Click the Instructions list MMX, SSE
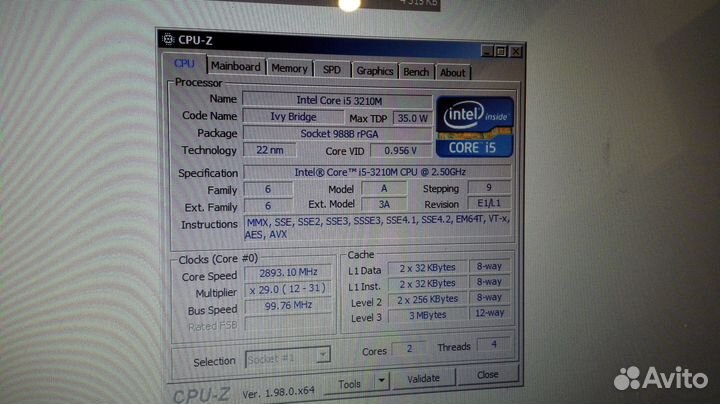Screen dimensions: 720x404 coord(377,227)
